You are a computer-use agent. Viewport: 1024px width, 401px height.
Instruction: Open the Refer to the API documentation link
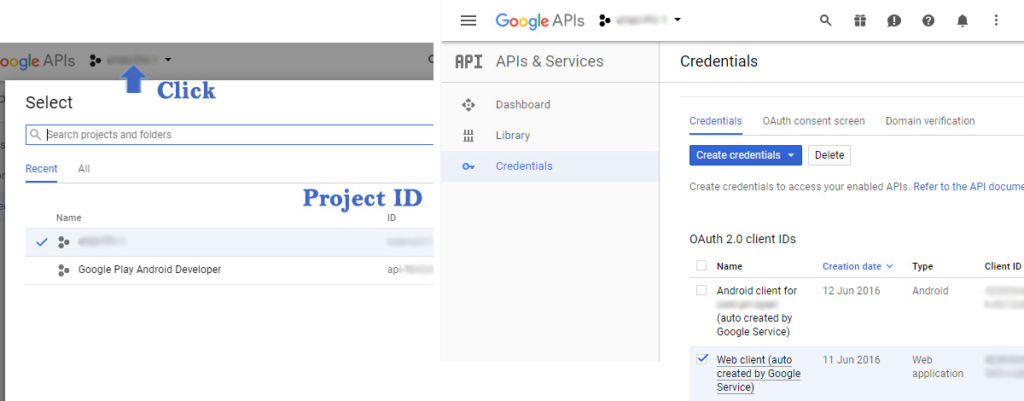(x=968, y=187)
